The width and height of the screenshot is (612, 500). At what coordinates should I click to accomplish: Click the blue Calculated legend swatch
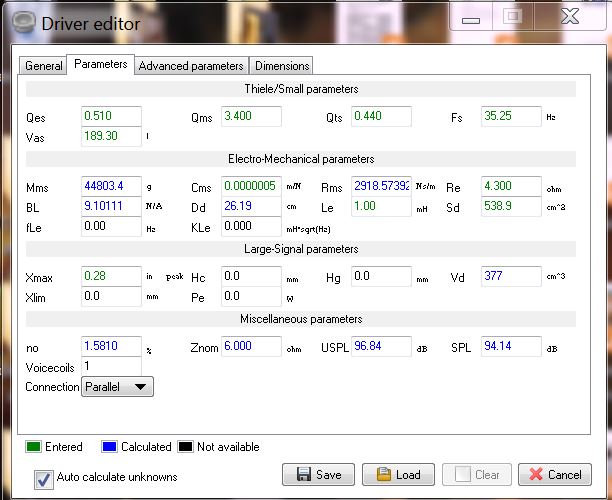pos(109,447)
